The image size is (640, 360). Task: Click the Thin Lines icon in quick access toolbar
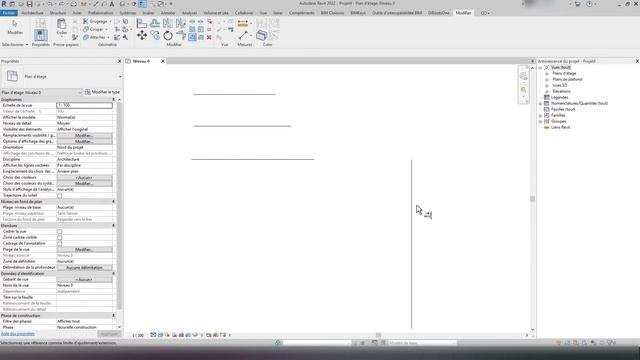[x=142, y=4]
